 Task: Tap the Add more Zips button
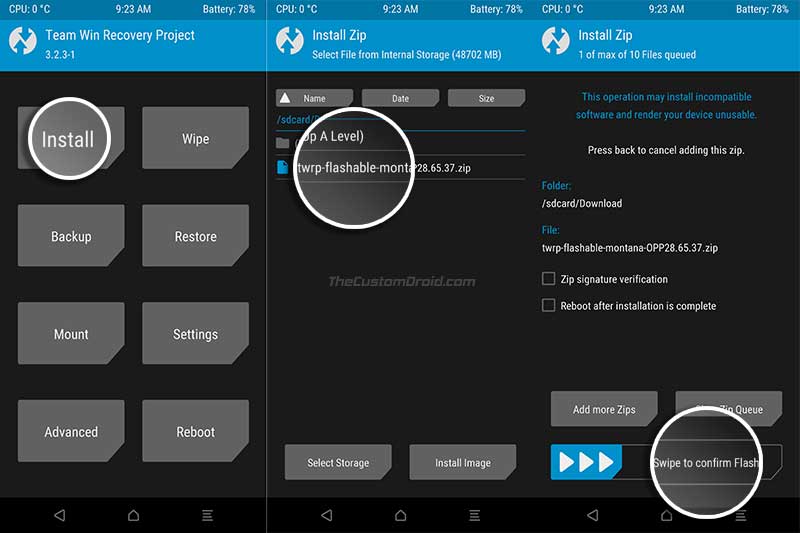tap(604, 409)
